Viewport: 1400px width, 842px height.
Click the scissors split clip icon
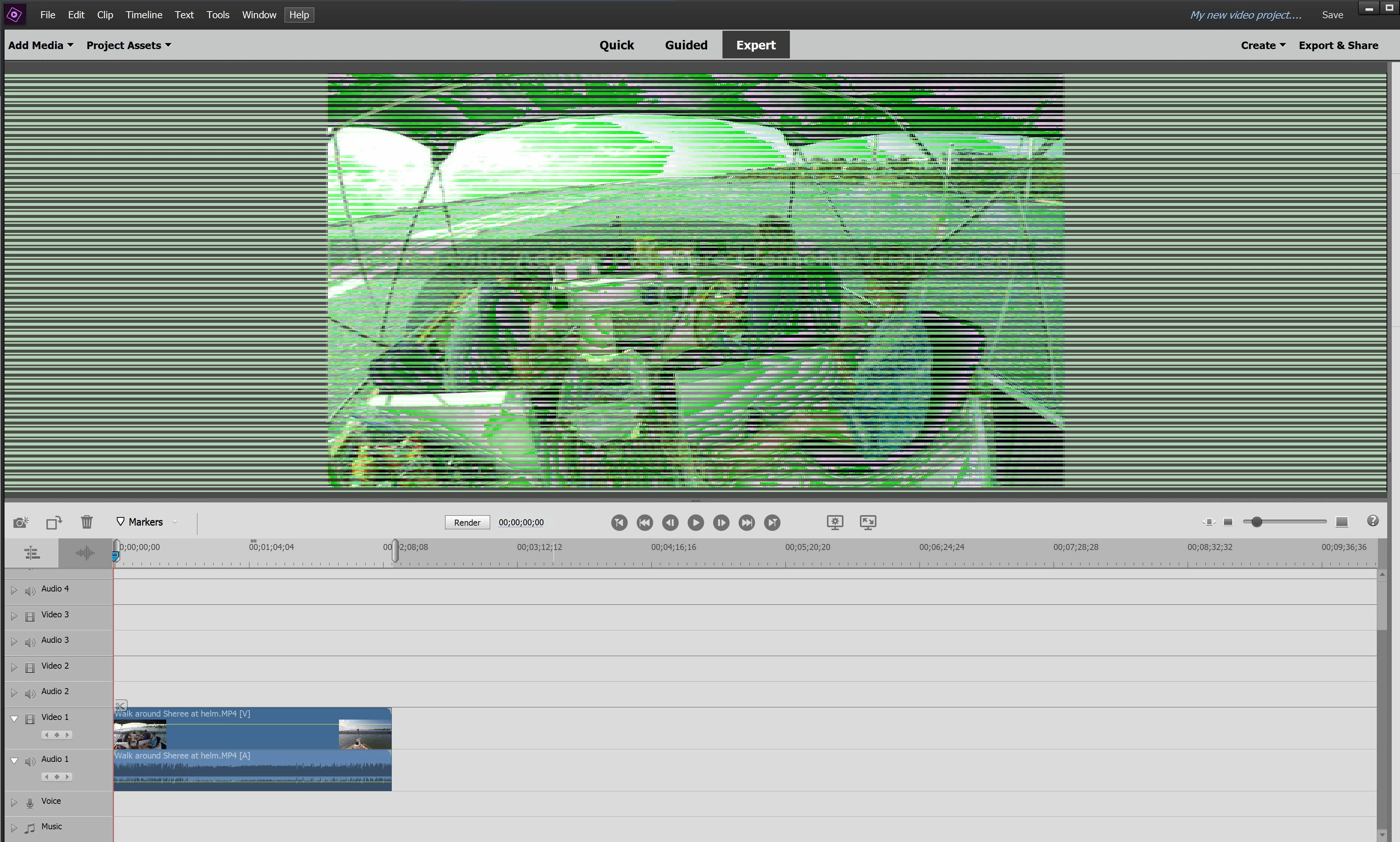coord(120,706)
